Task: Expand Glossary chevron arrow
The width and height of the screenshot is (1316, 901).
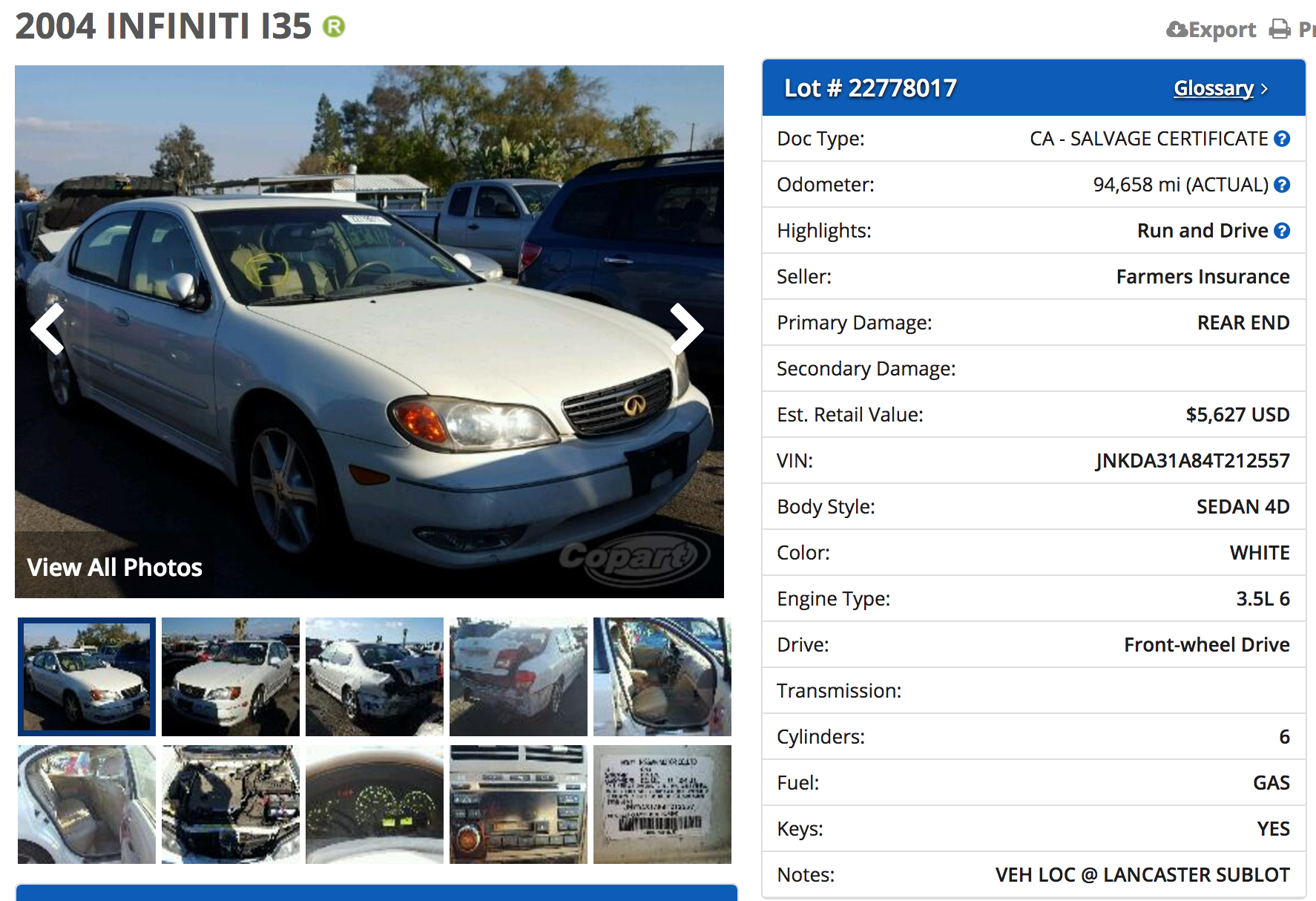Action: [1264, 89]
